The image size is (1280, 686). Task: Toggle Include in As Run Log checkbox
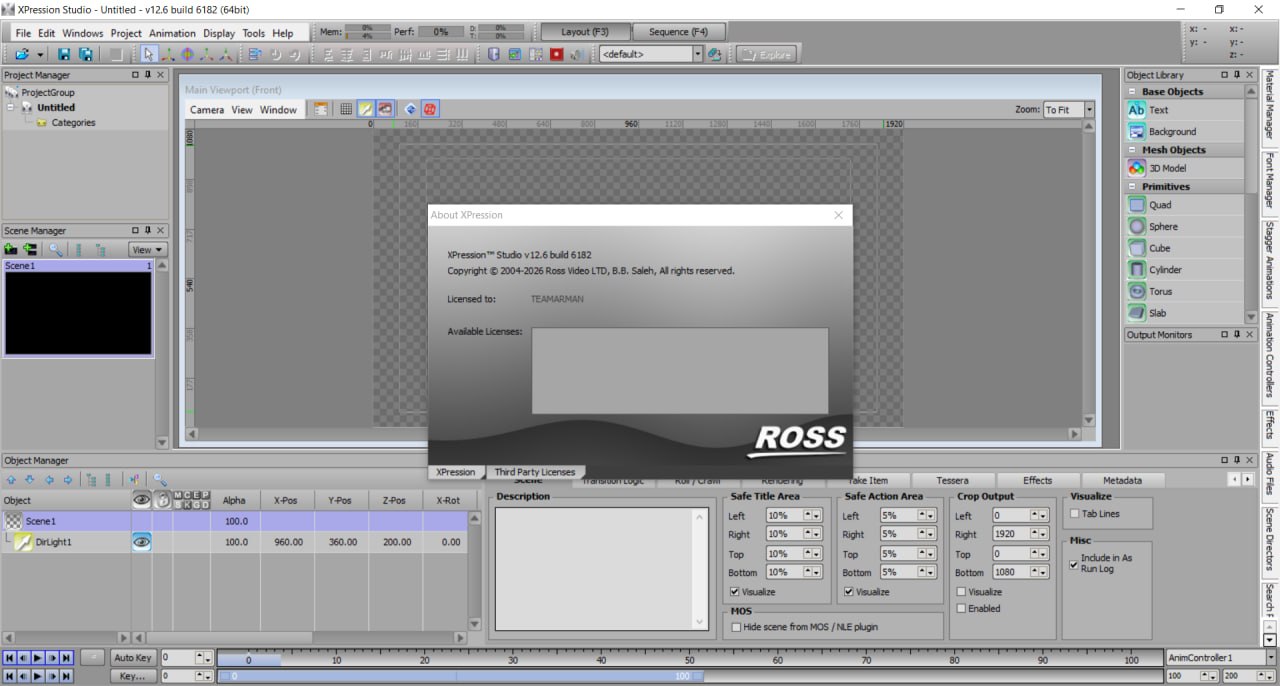1074,565
